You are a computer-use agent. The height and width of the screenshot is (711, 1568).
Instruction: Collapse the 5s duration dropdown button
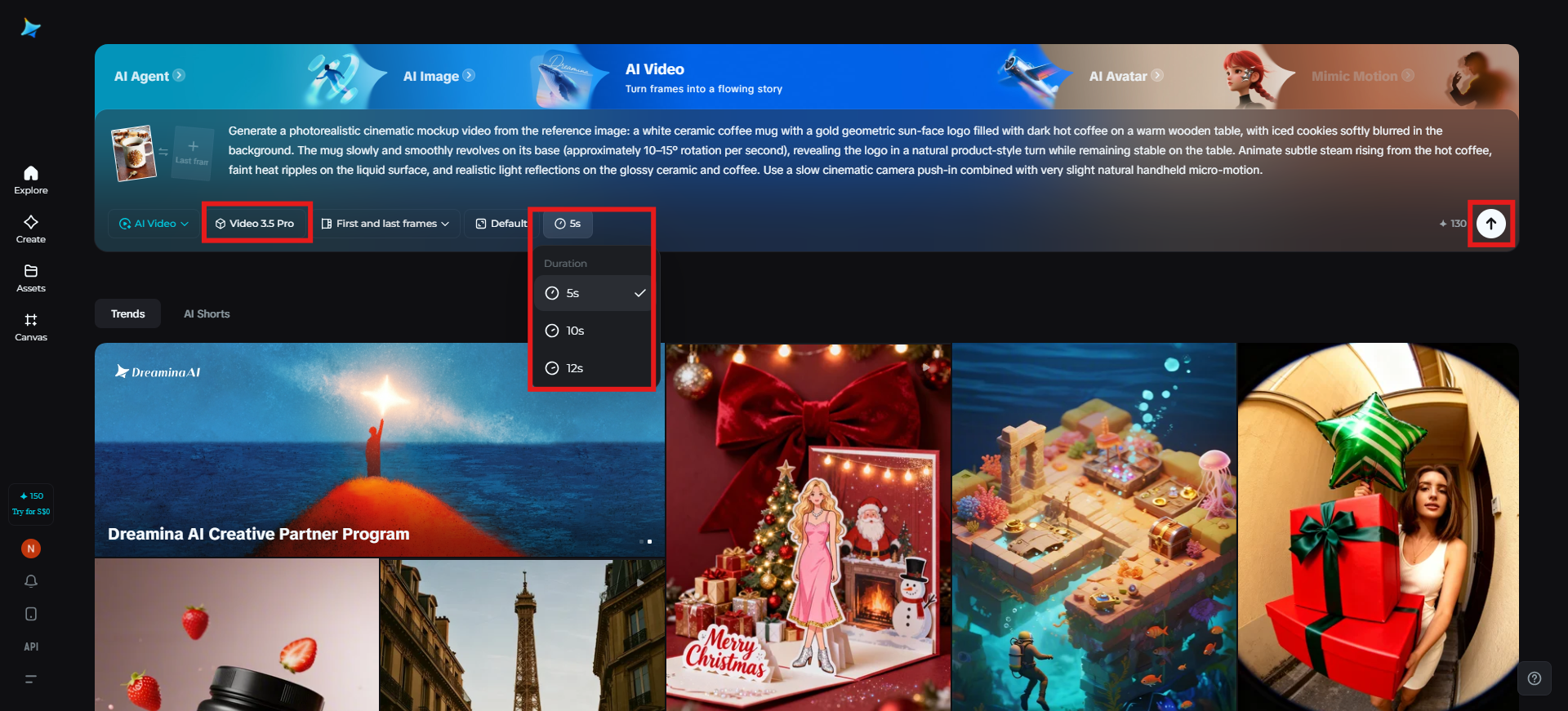point(568,224)
